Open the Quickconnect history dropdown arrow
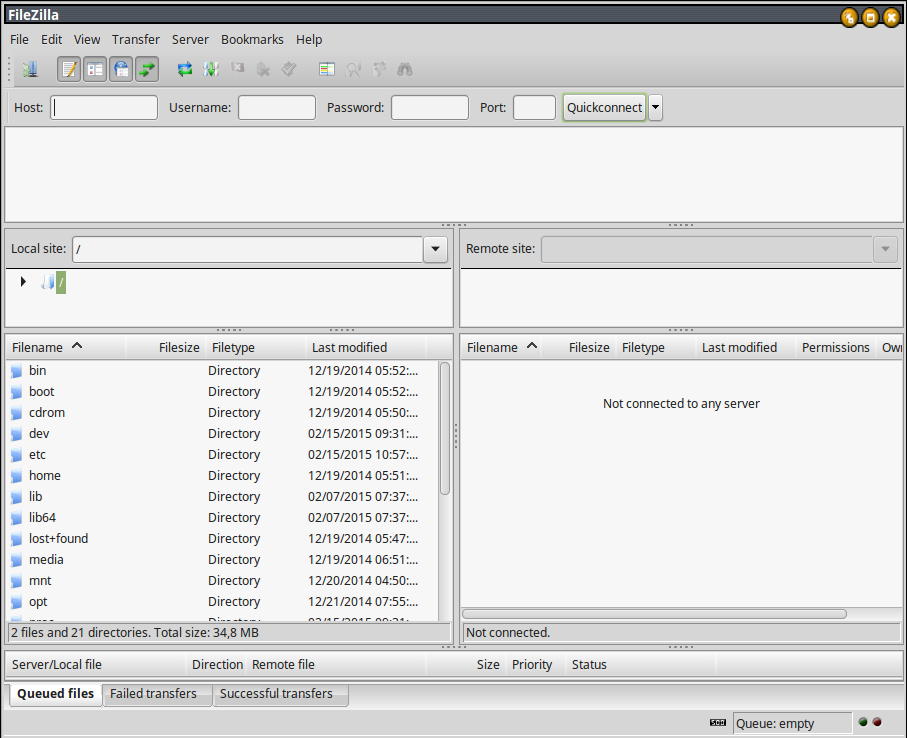907x738 pixels. point(655,108)
